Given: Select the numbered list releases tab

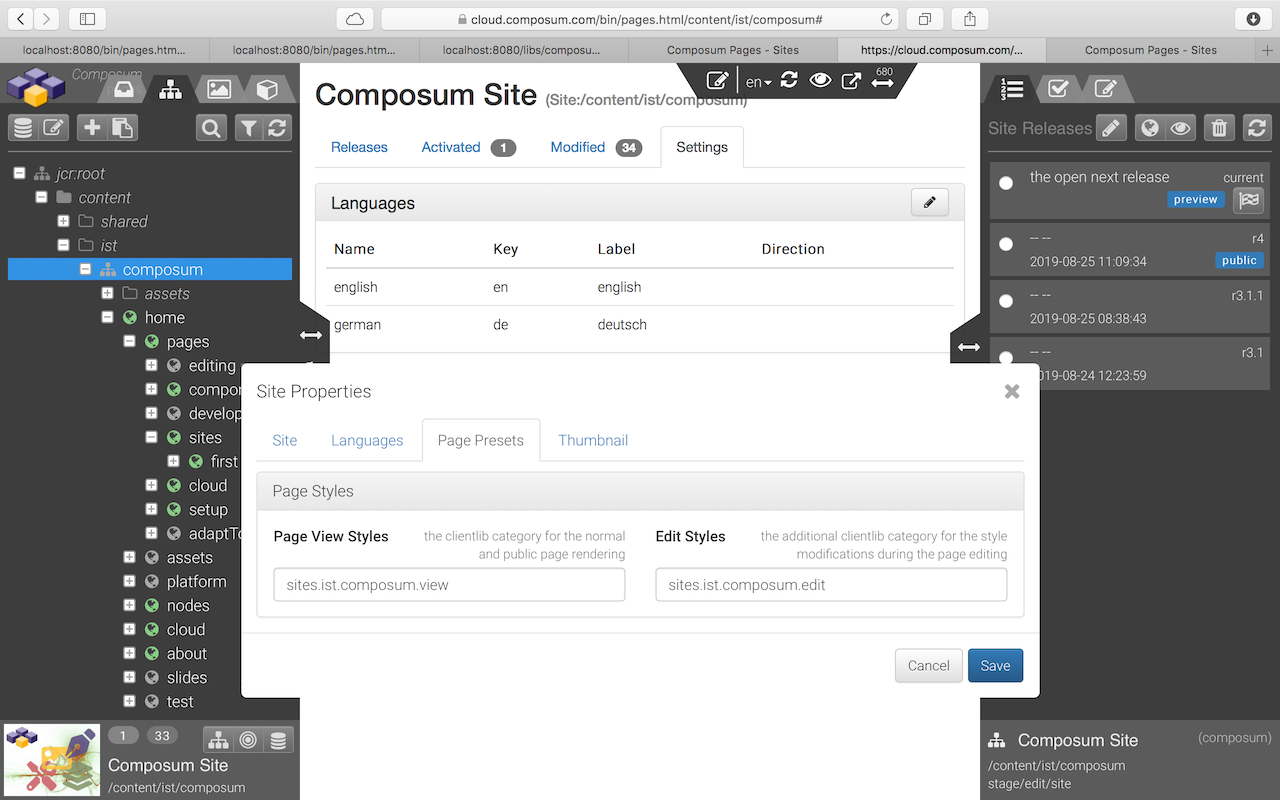Looking at the screenshot, I should tap(1011, 89).
